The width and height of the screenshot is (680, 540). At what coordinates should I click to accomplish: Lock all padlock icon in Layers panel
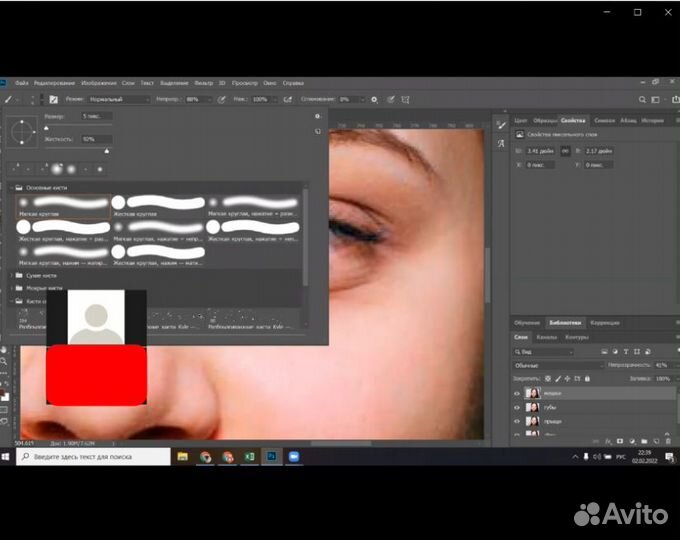(587, 379)
